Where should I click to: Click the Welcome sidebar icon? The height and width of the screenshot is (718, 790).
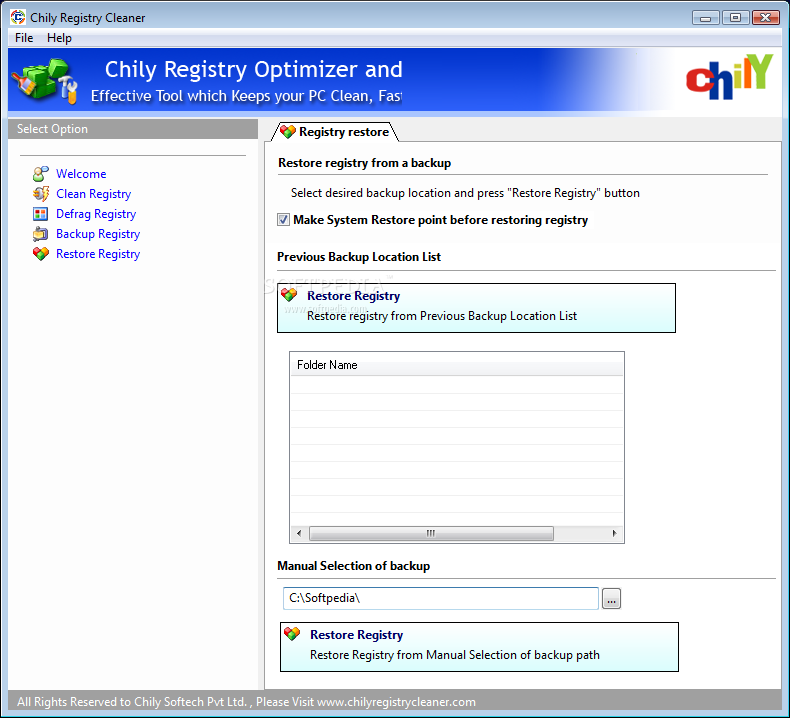pos(41,174)
